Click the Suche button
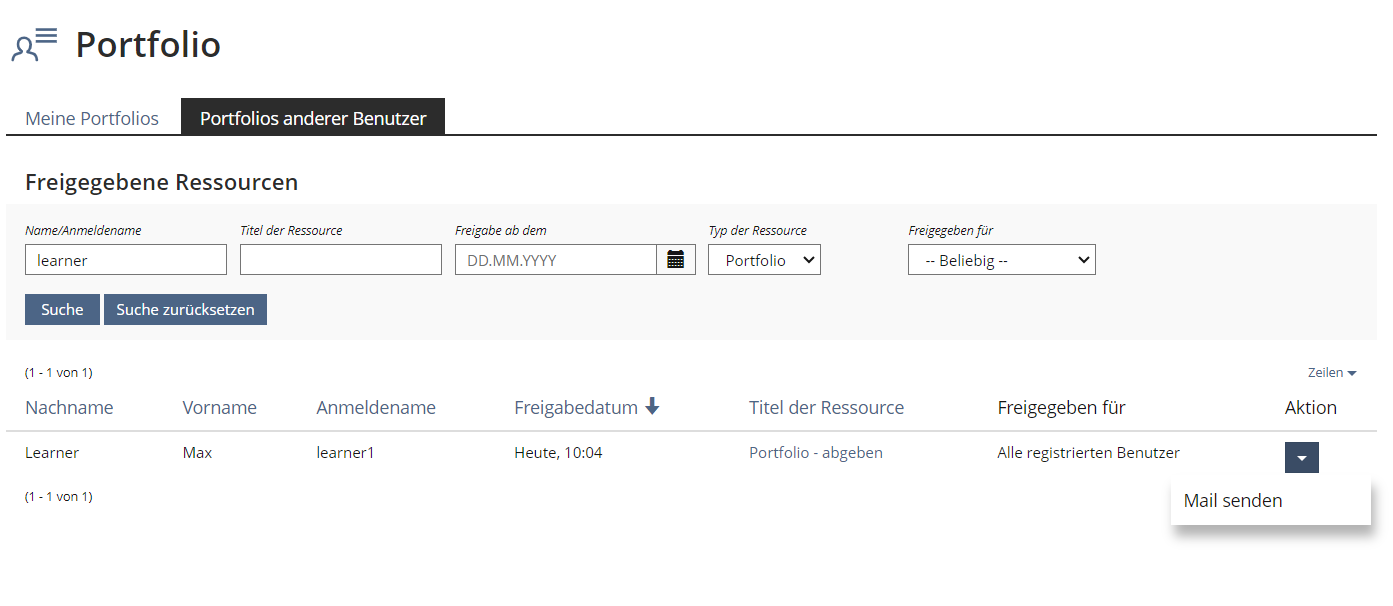 tap(62, 310)
